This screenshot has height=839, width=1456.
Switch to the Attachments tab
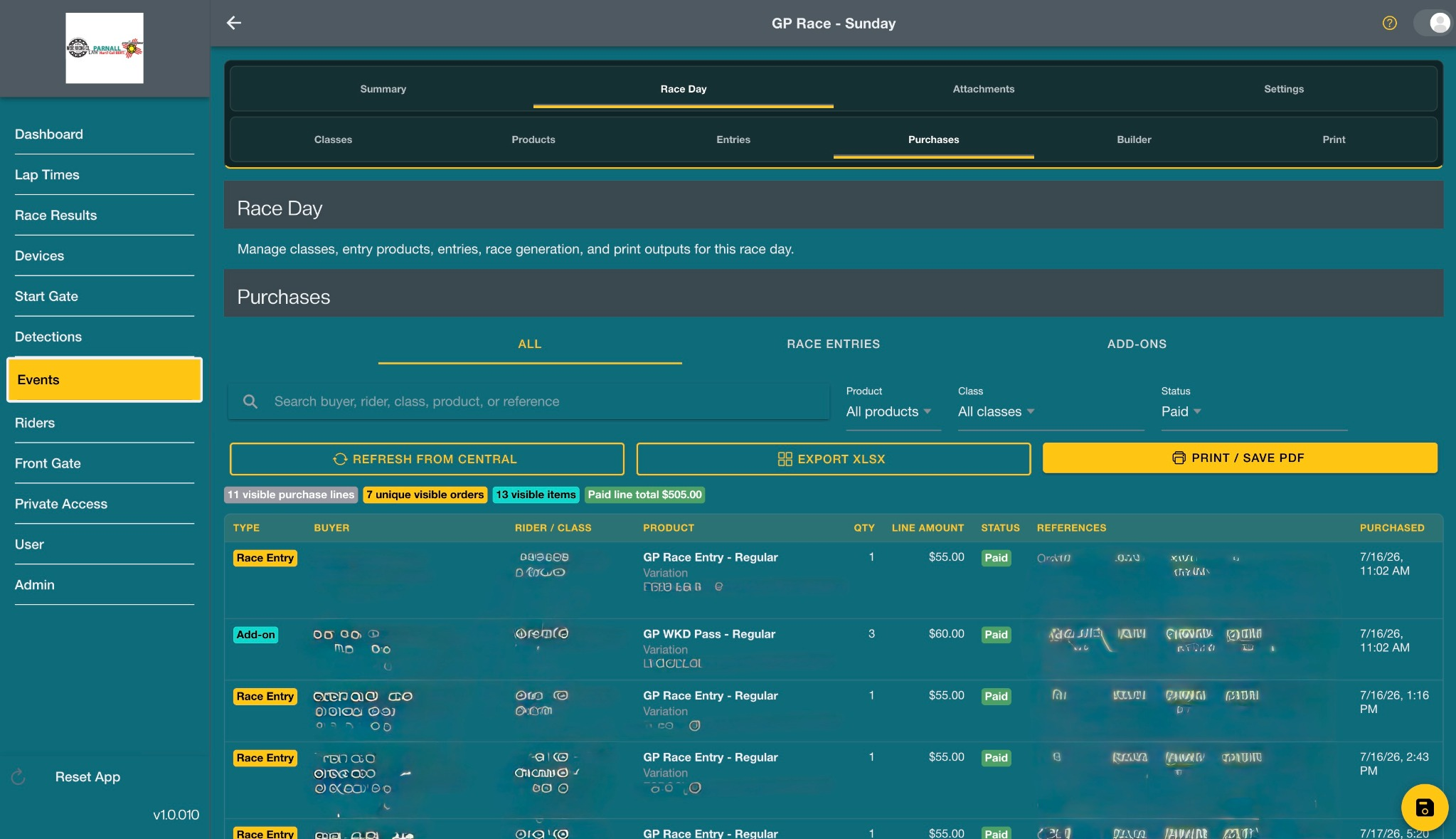pyautogui.click(x=983, y=89)
